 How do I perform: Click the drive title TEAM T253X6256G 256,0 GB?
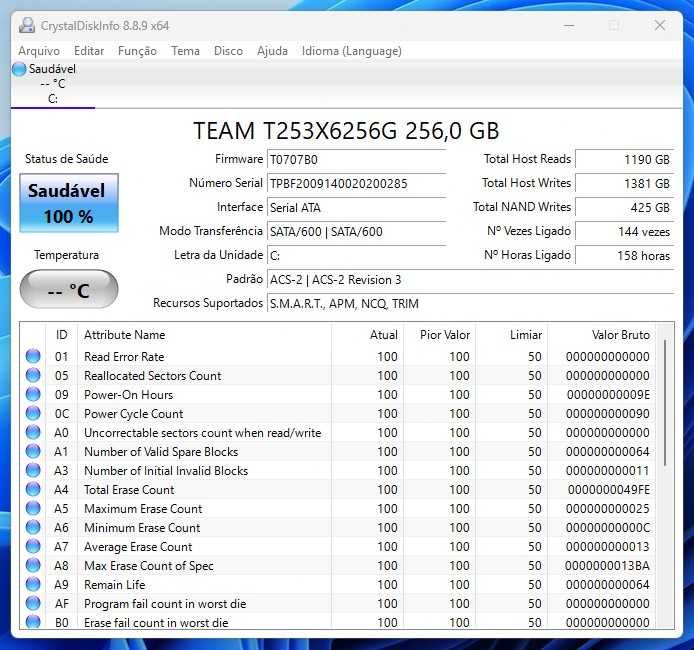pyautogui.click(x=347, y=131)
